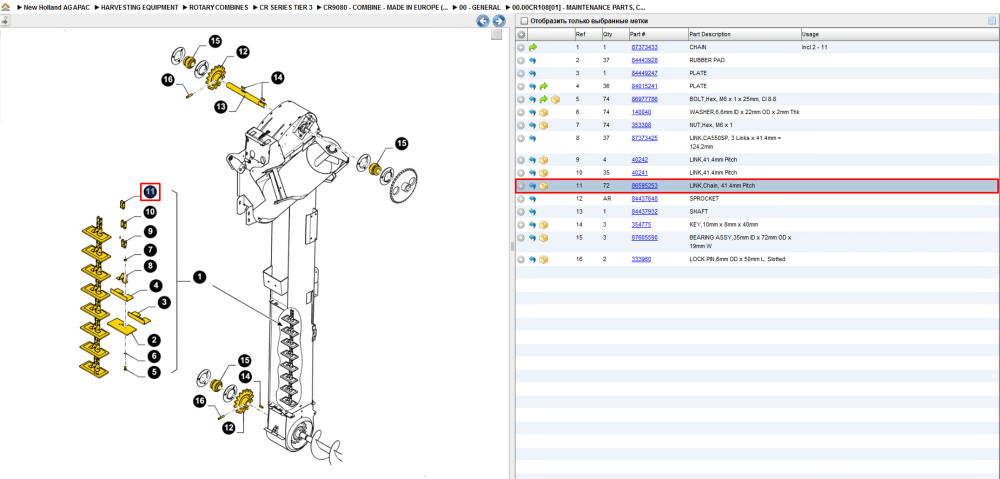The height and width of the screenshot is (479, 1000).
Task: Select callout 9 in the diagram
Action: [x=149, y=232]
